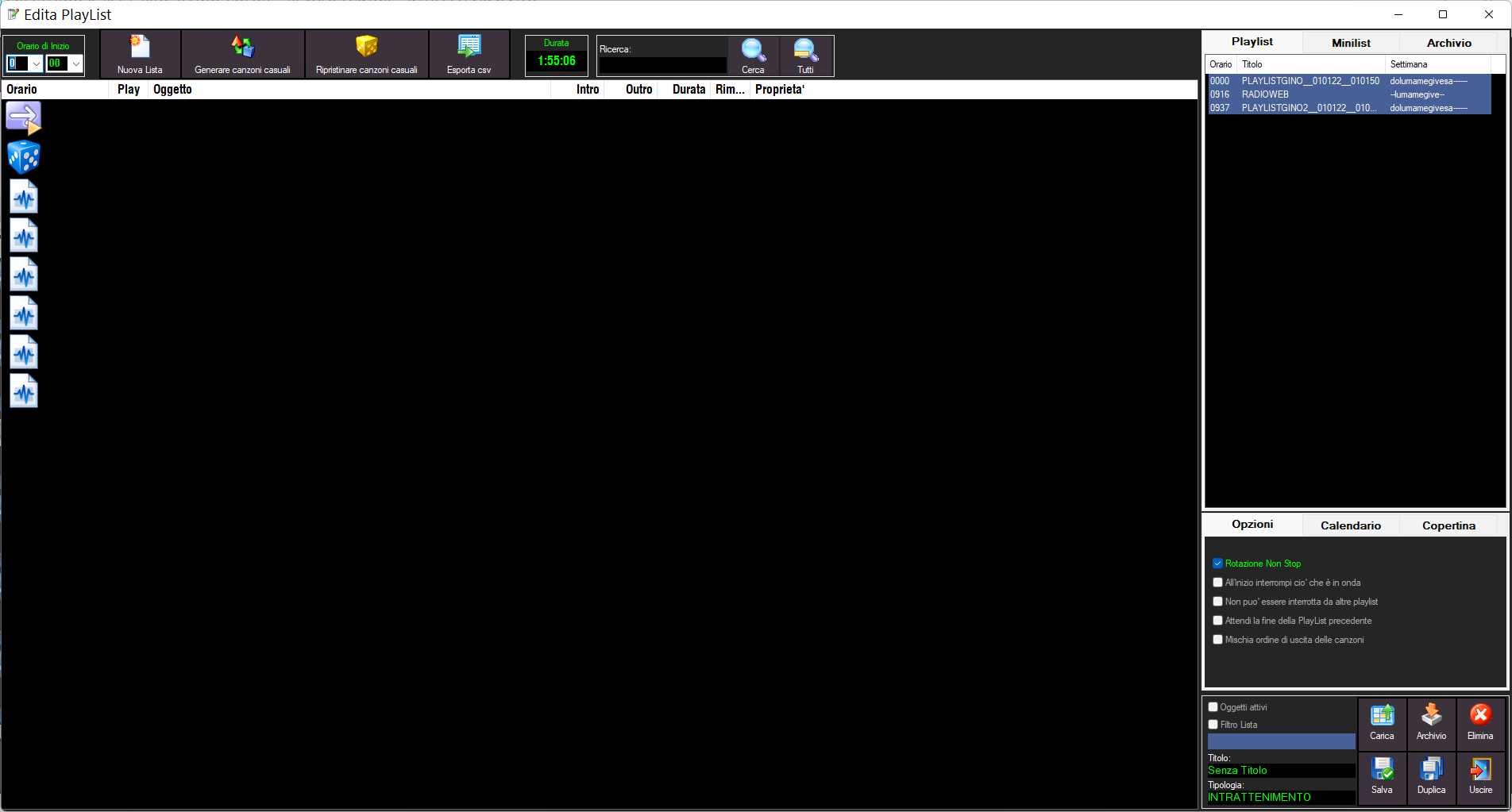
Task: Select the Opzioni tab
Action: (1252, 525)
